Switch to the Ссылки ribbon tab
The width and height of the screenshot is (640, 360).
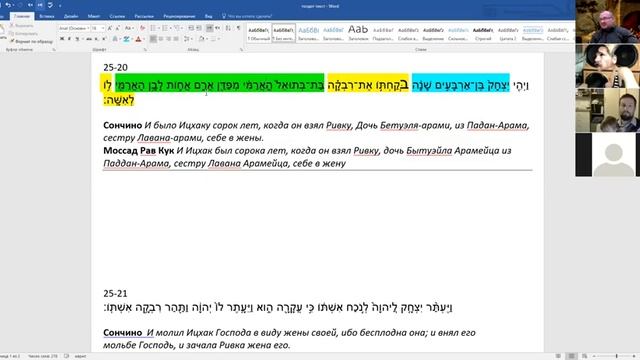click(117, 16)
